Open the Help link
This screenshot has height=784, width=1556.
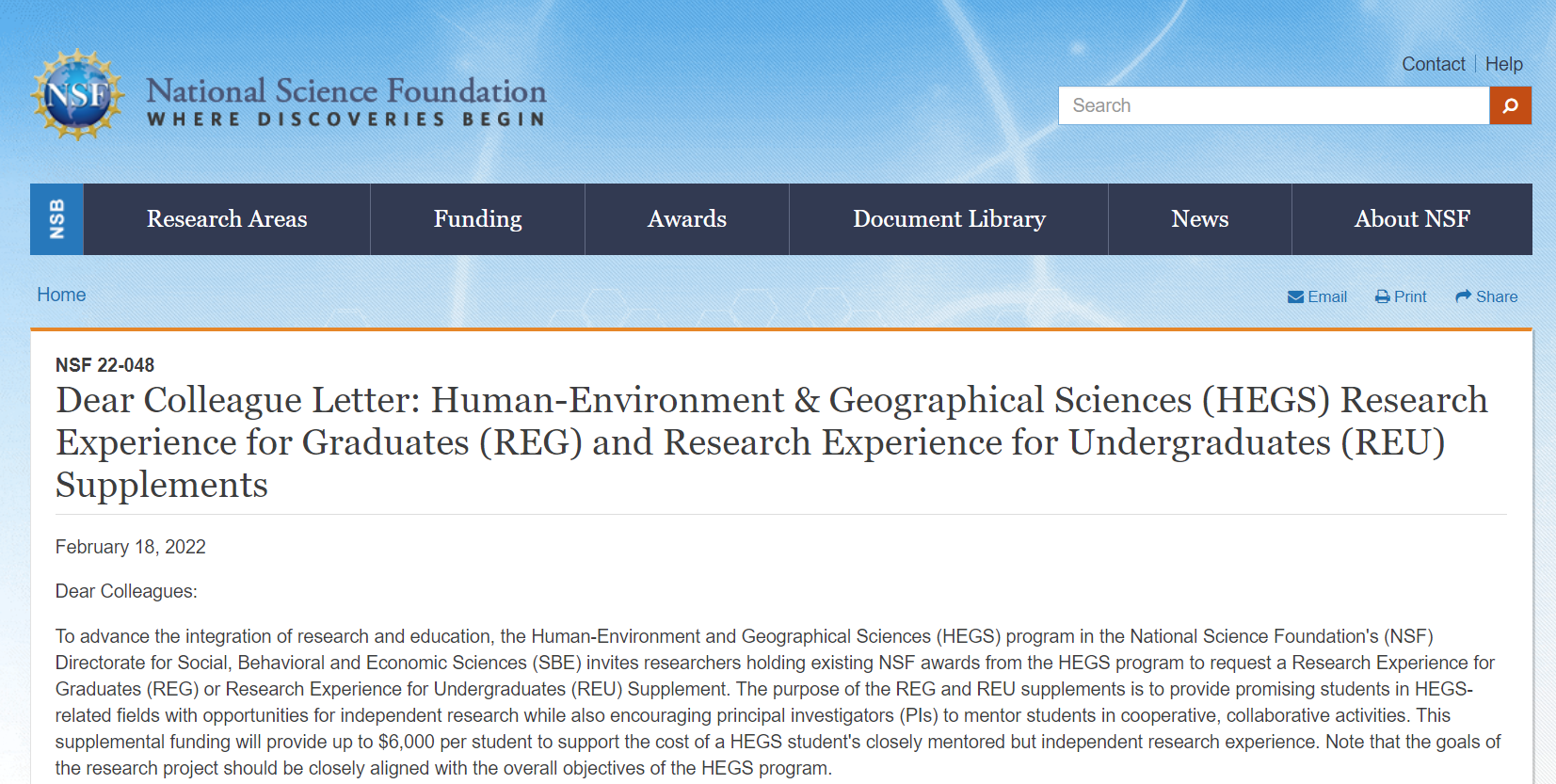pyautogui.click(x=1503, y=64)
